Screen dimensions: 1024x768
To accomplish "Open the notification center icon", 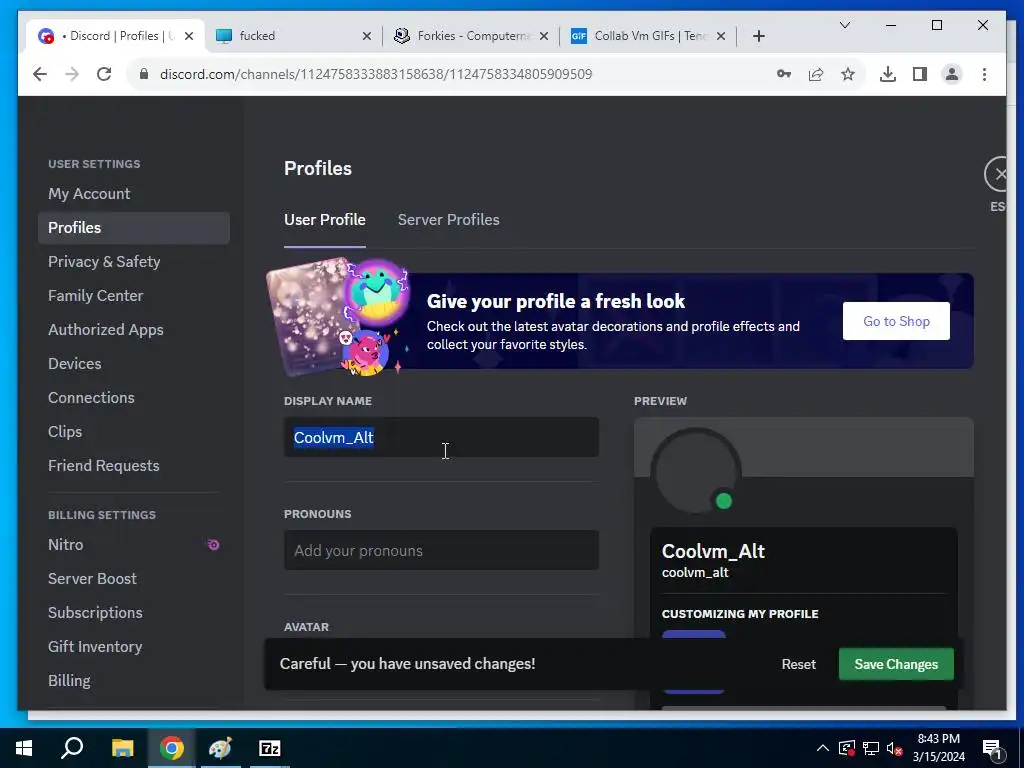I will pyautogui.click(x=992, y=749).
